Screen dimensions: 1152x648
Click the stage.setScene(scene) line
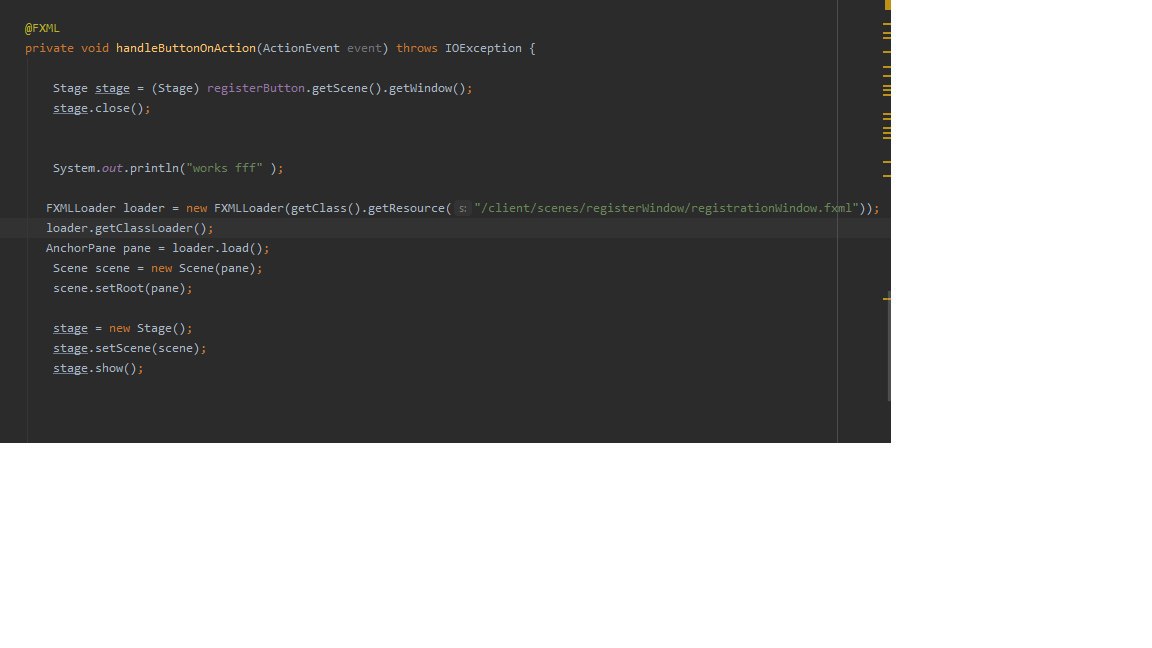click(x=129, y=348)
